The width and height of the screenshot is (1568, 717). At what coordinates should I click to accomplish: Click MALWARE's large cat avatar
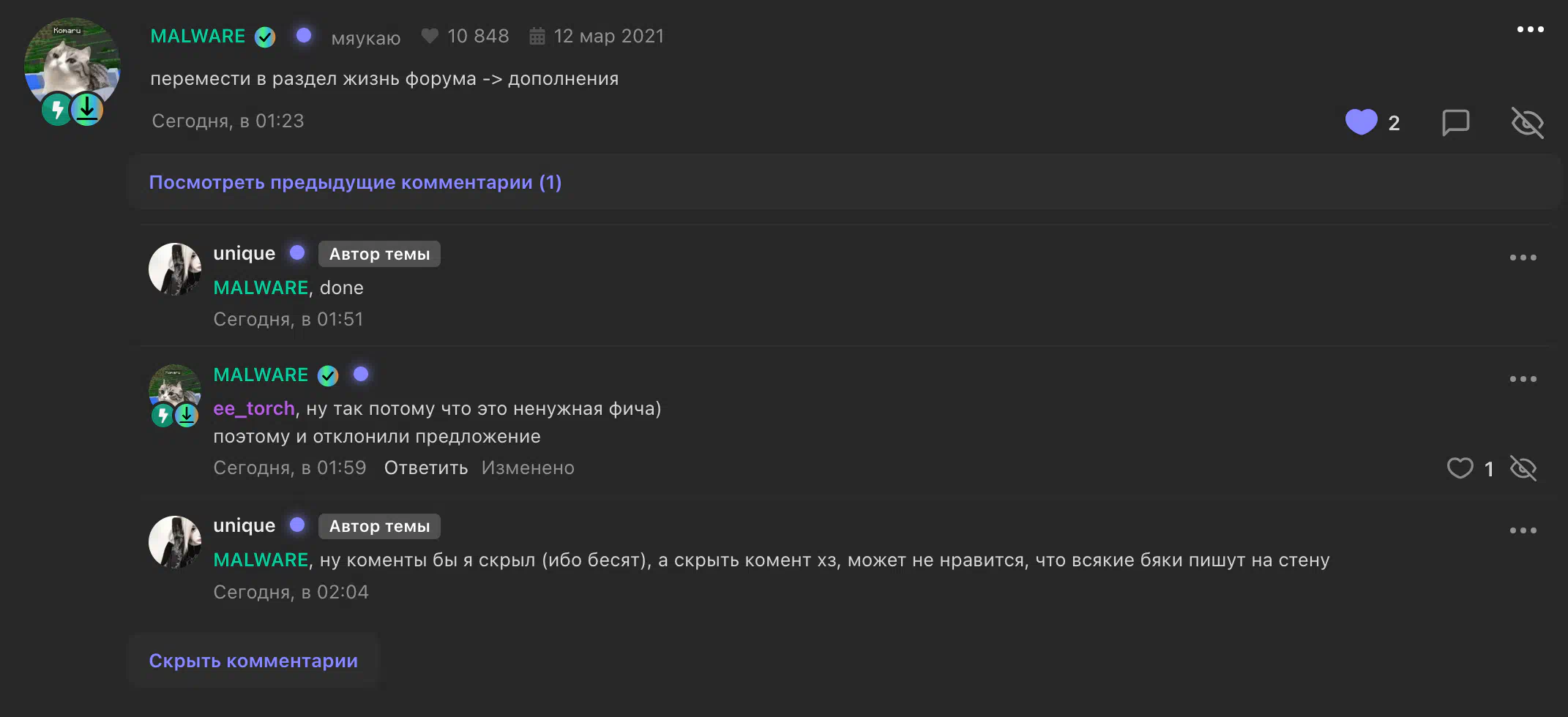(x=72, y=60)
